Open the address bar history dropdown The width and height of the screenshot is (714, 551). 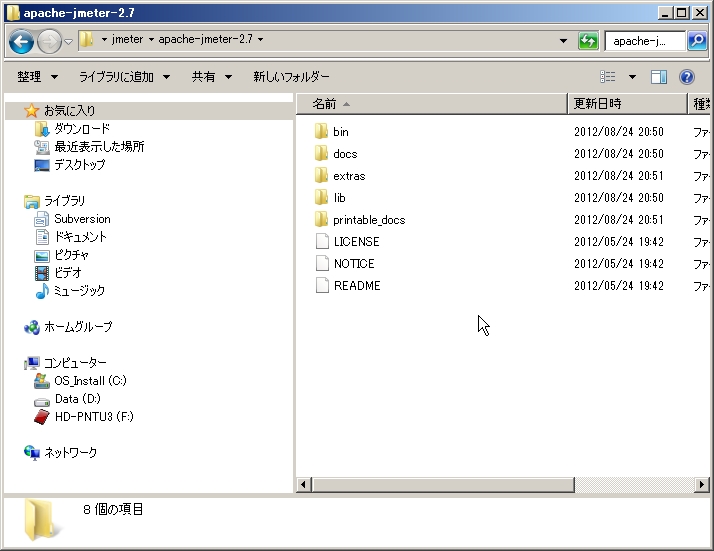[563, 41]
